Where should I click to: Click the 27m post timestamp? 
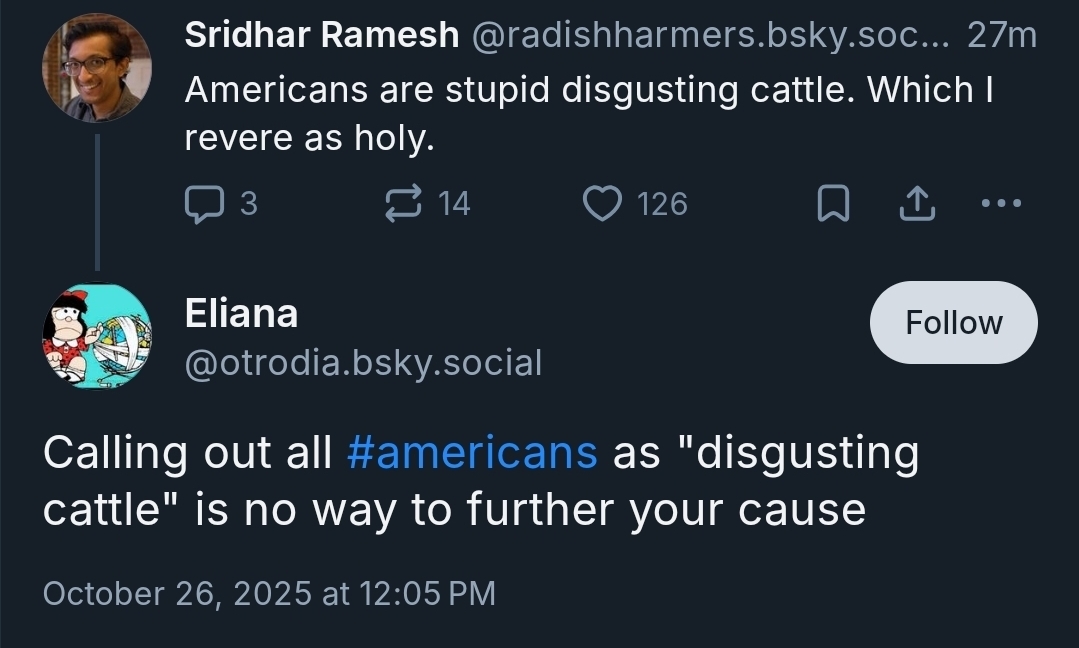pos(1002,36)
